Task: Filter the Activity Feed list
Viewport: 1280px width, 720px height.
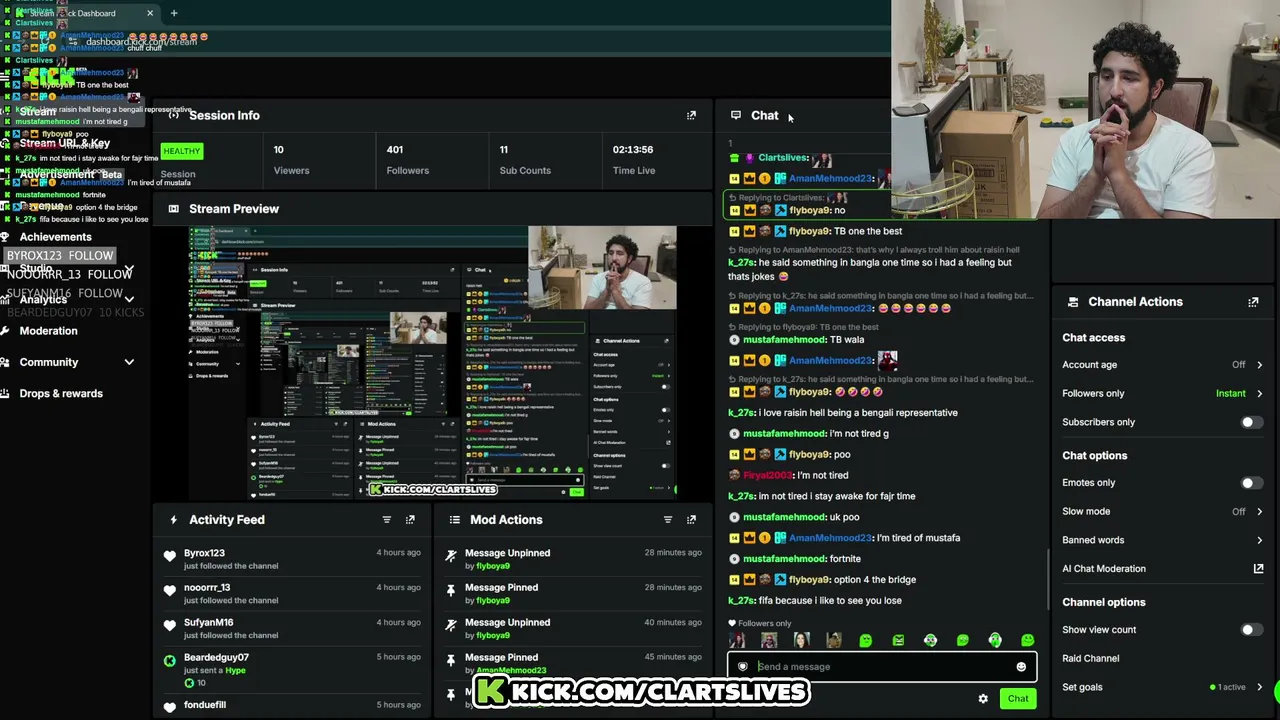Action: tap(387, 520)
